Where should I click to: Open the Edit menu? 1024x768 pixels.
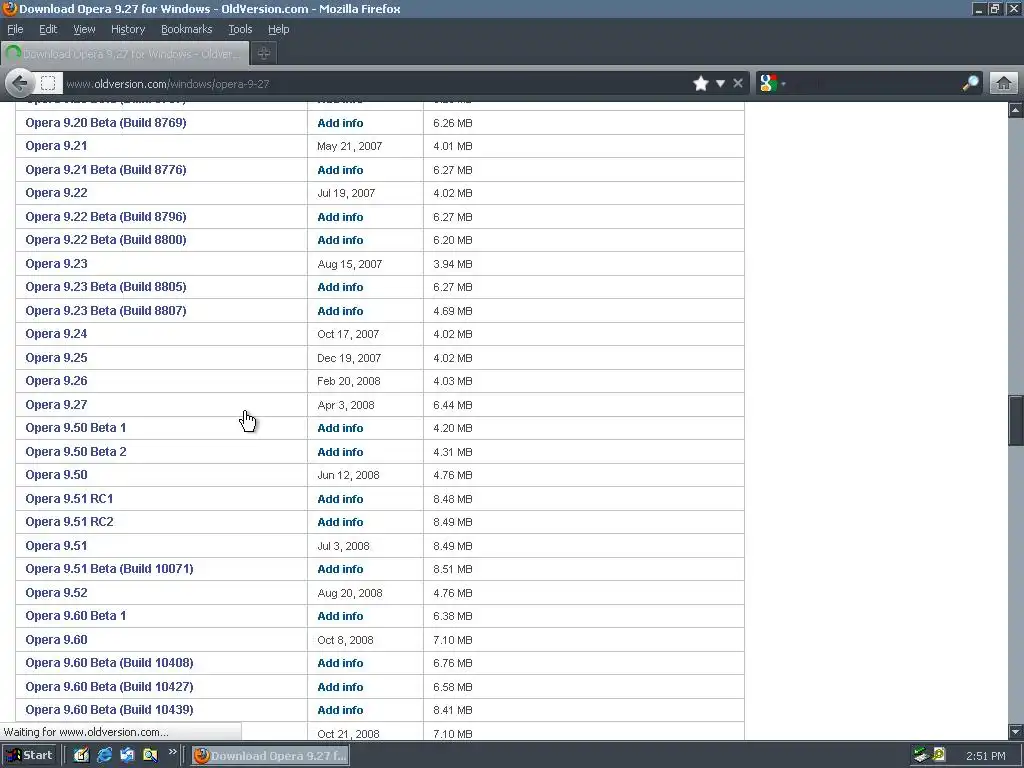[x=48, y=29]
